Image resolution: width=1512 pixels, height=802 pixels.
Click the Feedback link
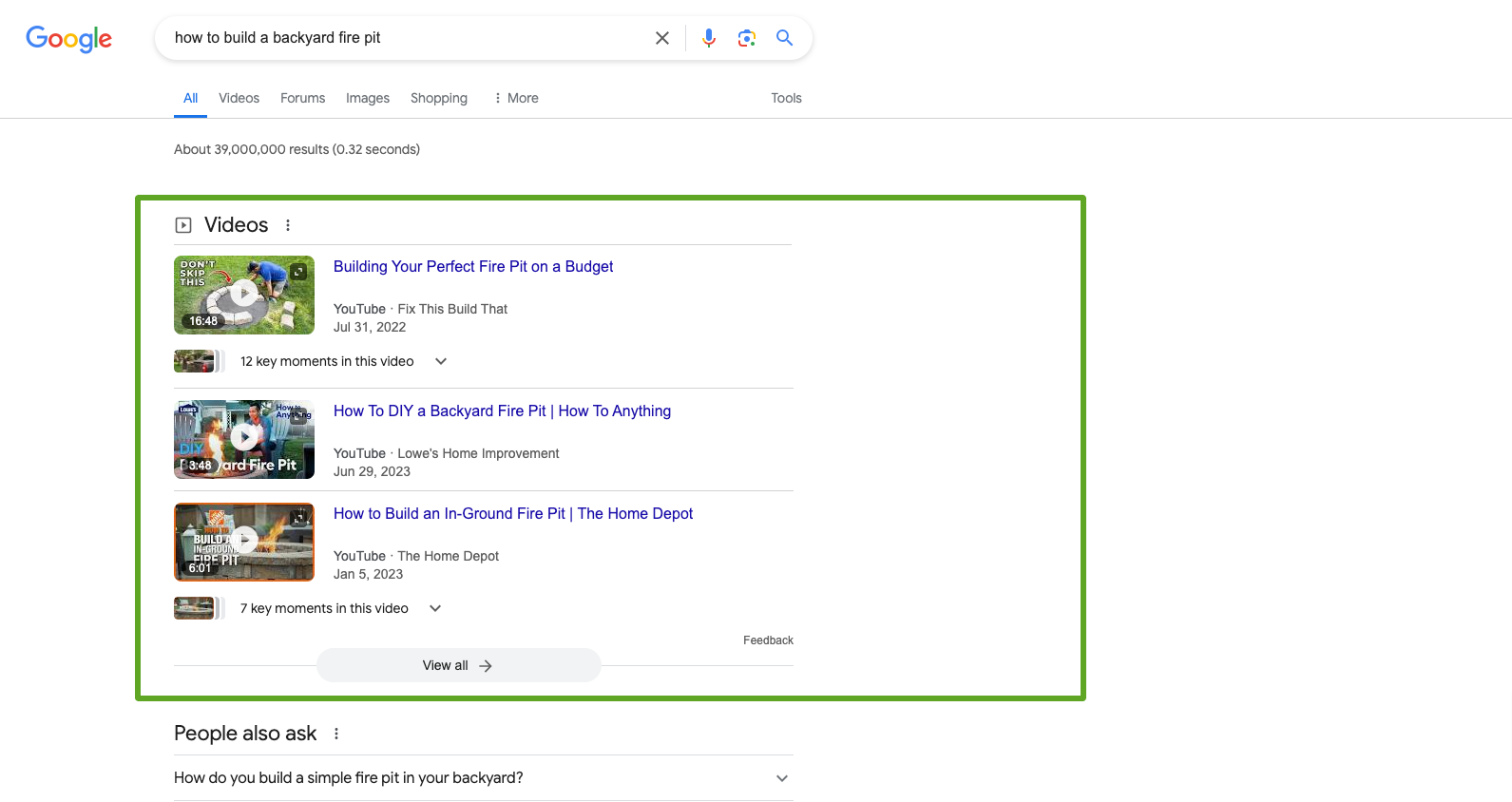768,640
